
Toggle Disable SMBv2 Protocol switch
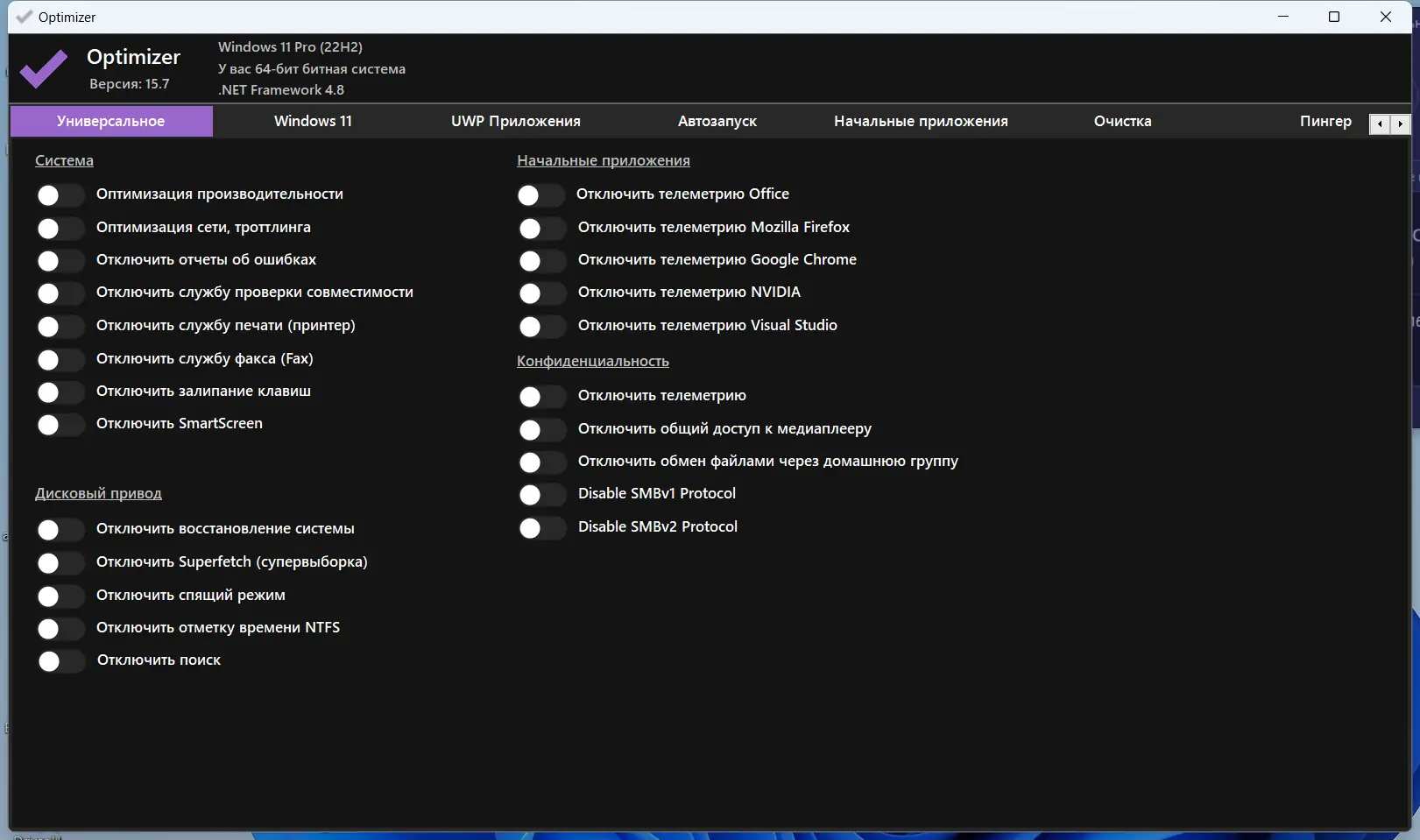click(542, 527)
